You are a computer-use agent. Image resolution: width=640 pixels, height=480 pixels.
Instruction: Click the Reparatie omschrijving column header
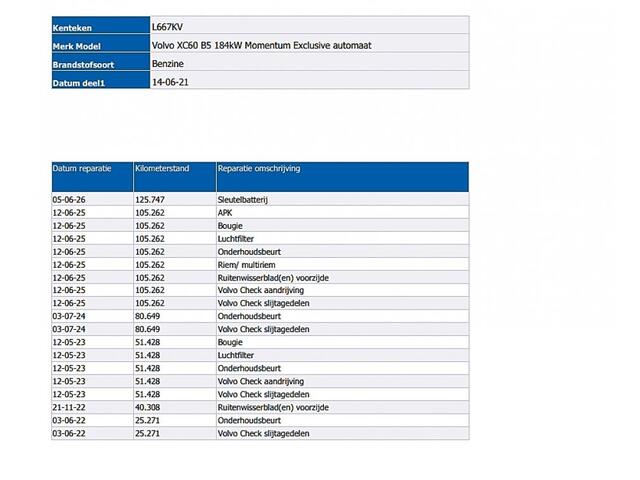pos(342,177)
